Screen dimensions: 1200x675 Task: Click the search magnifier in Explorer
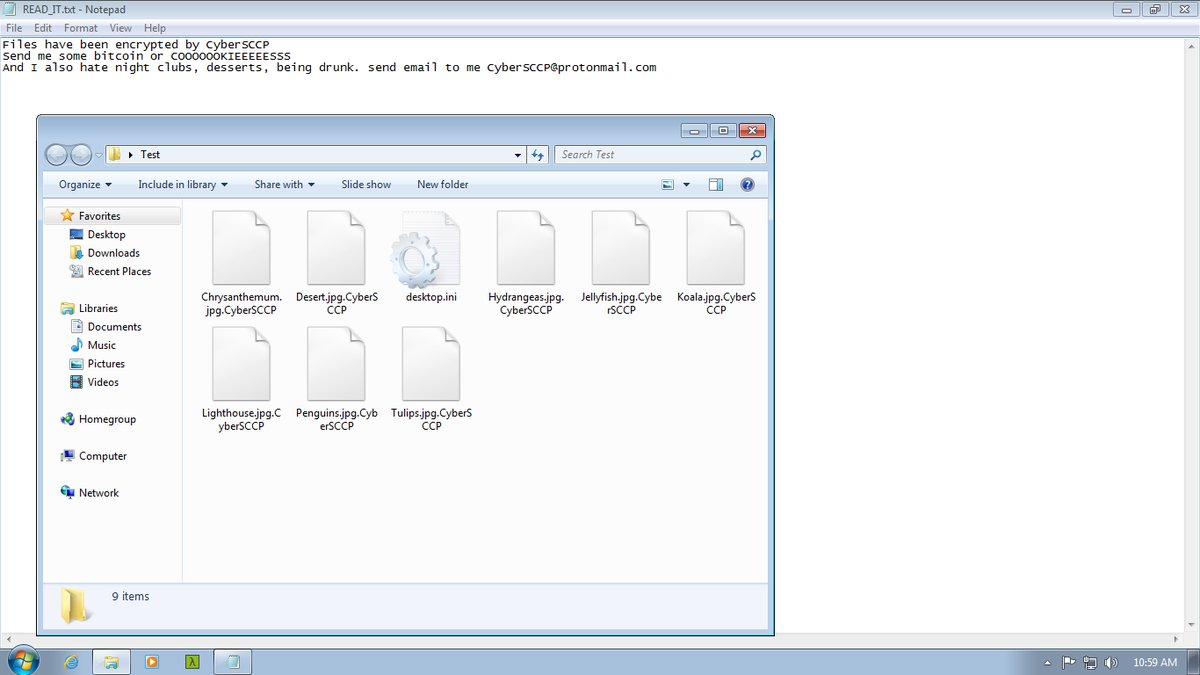pos(755,155)
